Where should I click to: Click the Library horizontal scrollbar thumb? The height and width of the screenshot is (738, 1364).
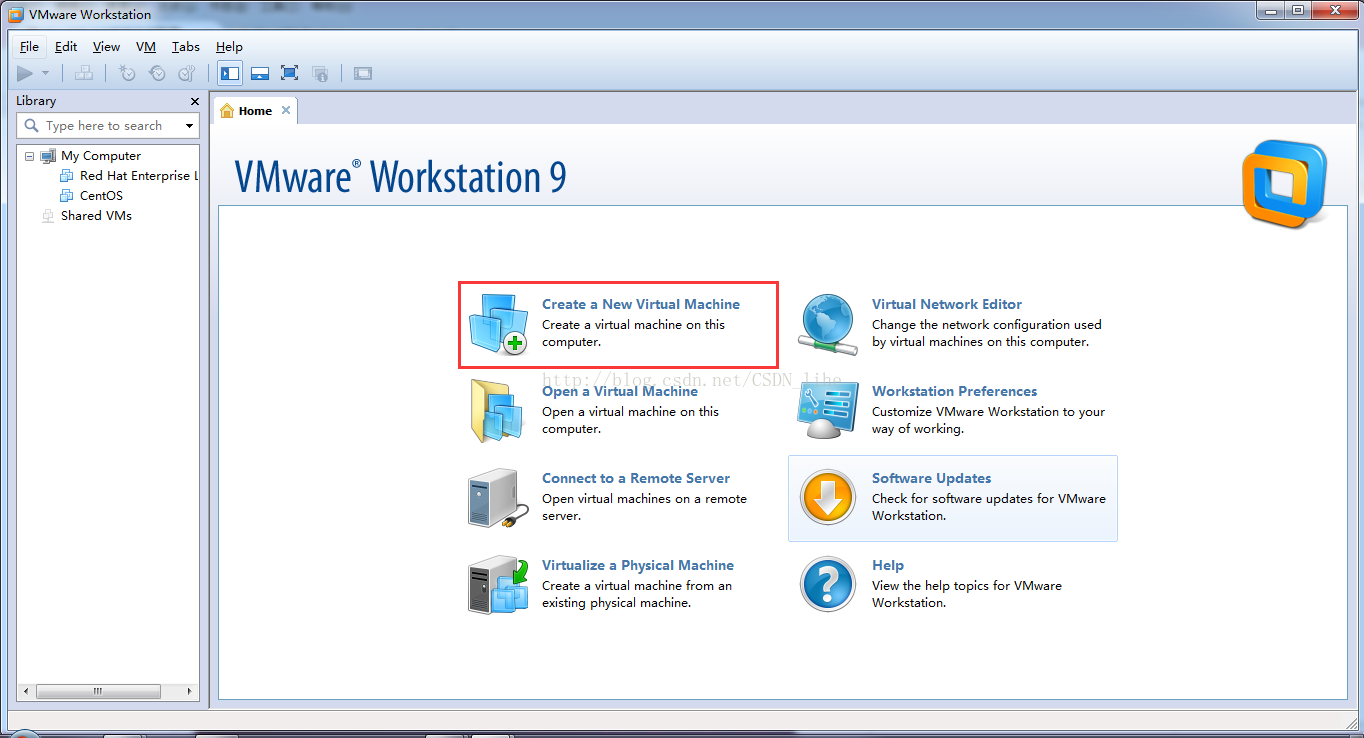click(x=97, y=691)
